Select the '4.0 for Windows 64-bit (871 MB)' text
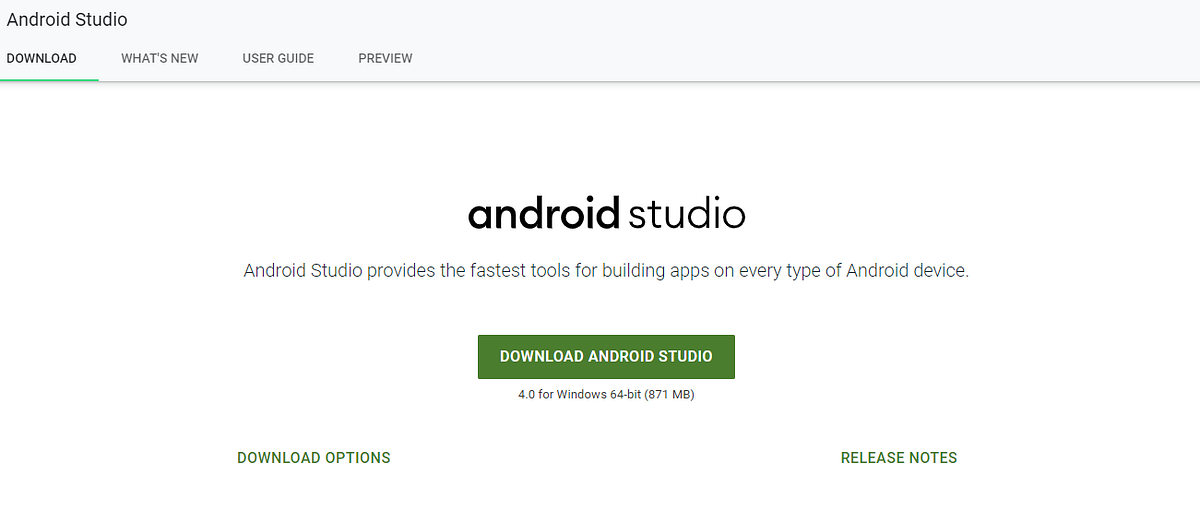The width and height of the screenshot is (1200, 522). click(x=606, y=395)
